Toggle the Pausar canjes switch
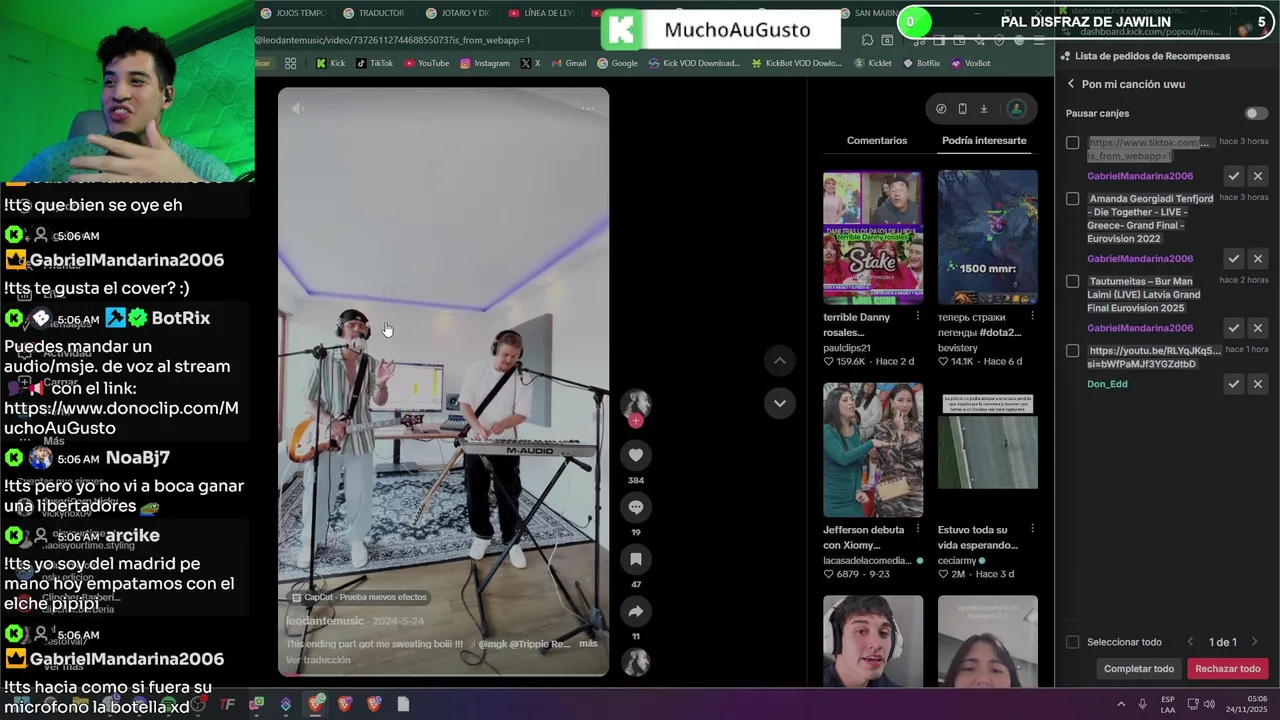 pyautogui.click(x=1256, y=114)
